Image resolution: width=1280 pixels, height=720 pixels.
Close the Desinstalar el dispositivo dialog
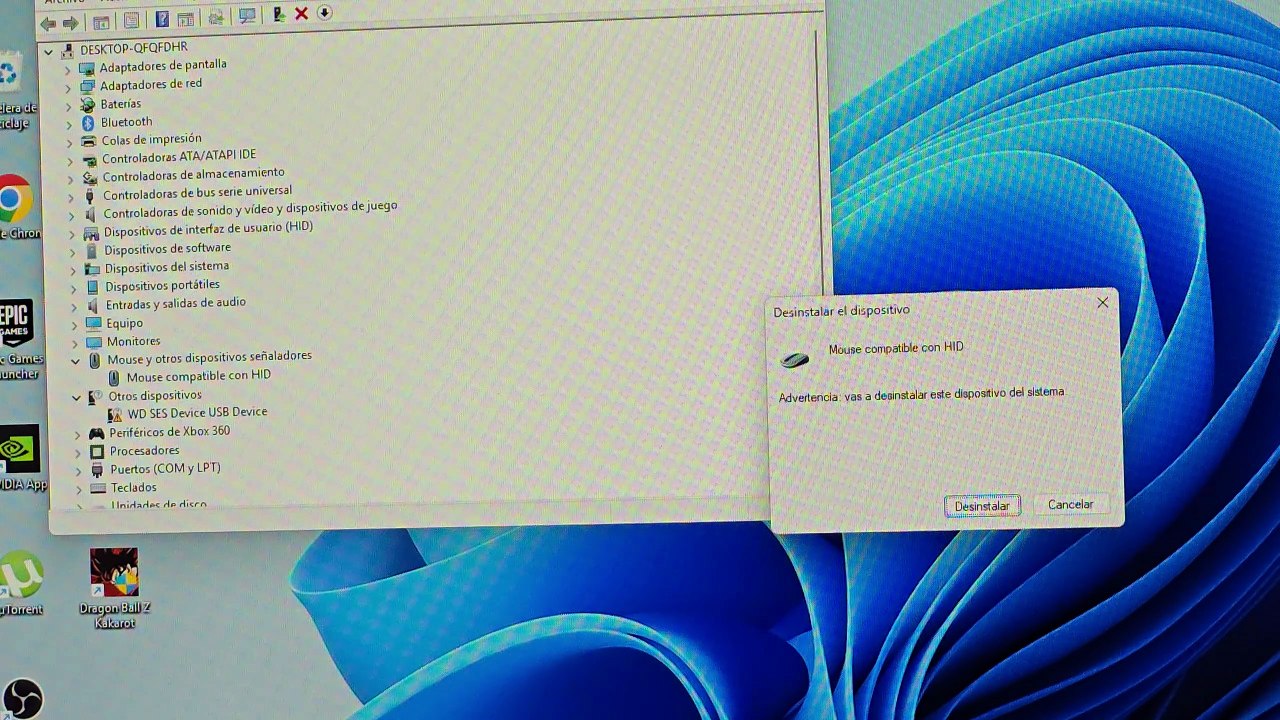click(1102, 303)
